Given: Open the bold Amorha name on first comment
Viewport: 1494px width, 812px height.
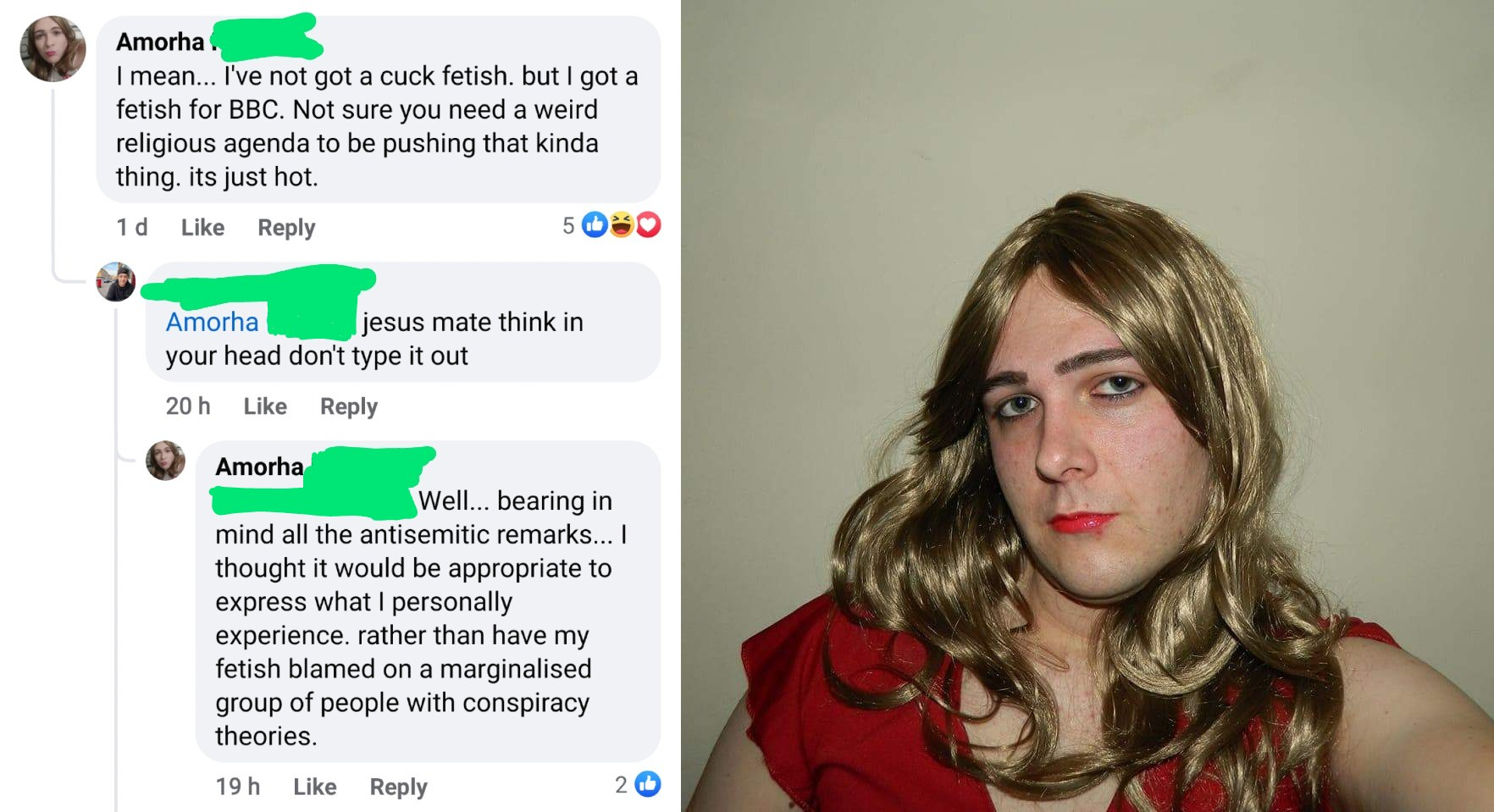Looking at the screenshot, I should [x=160, y=41].
